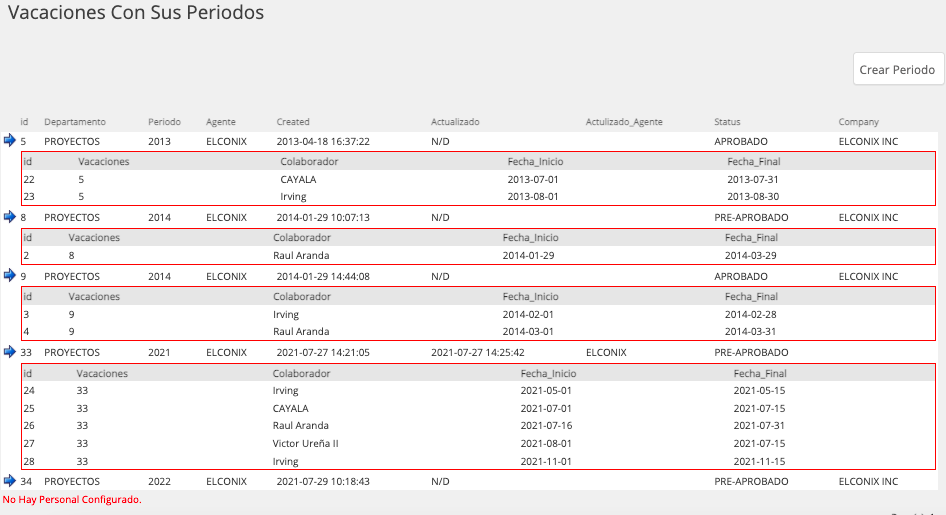
Task: Click Irving in vacation row 24
Action: pos(285,390)
